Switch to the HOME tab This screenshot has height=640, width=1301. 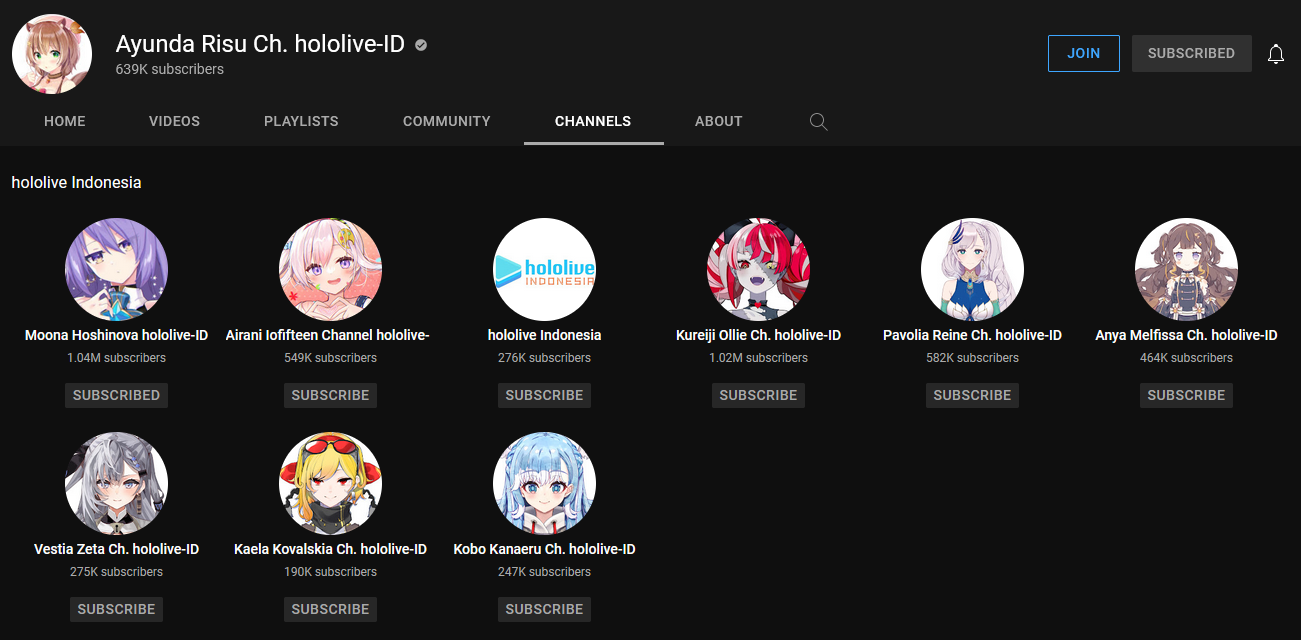65,121
